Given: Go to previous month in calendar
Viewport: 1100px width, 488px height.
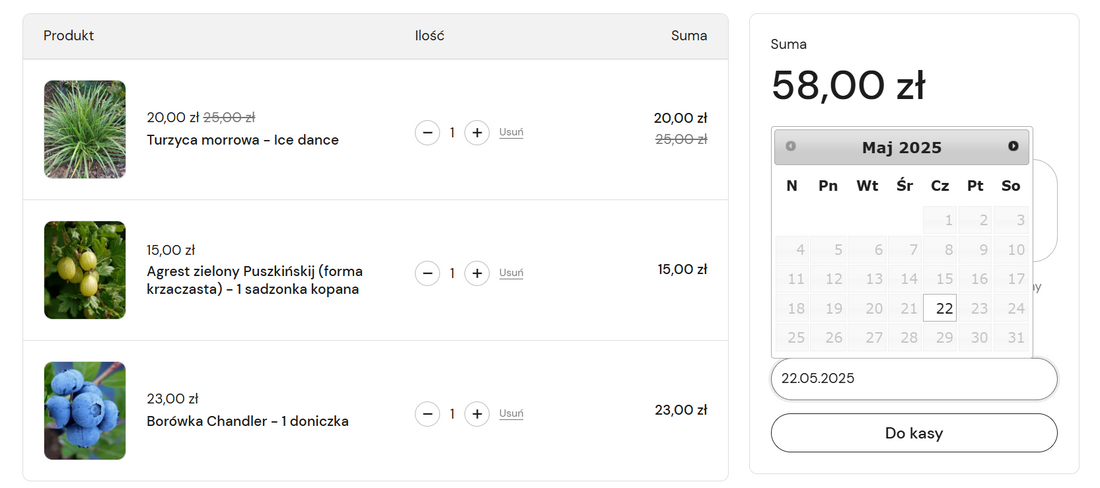Looking at the screenshot, I should pyautogui.click(x=791, y=147).
